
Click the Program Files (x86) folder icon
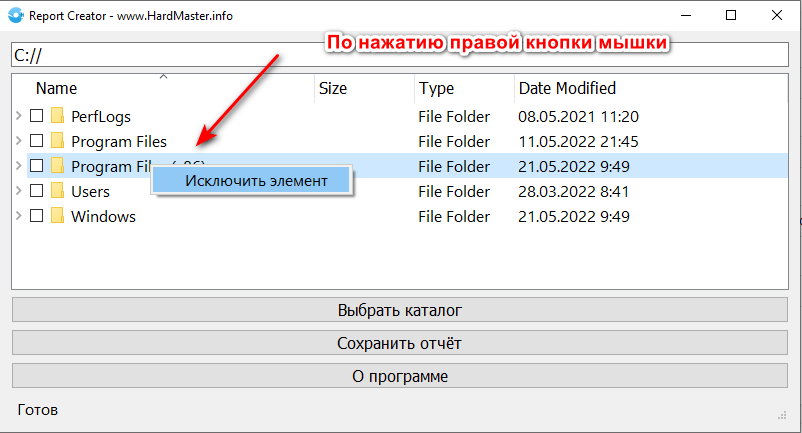coord(58,166)
